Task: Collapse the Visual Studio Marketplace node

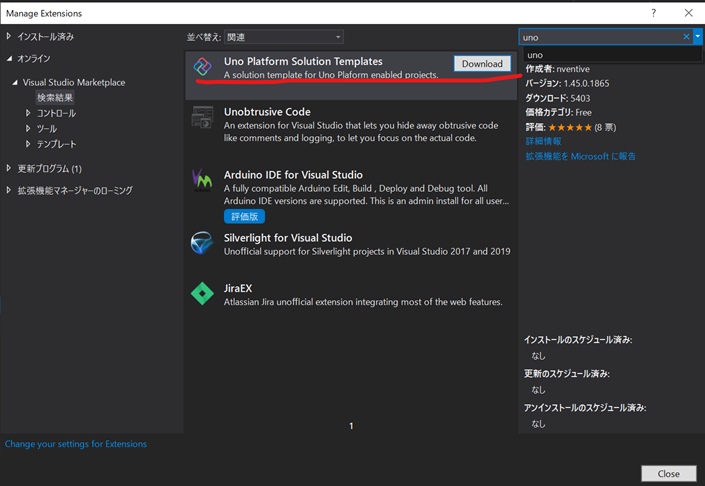Action: point(15,82)
